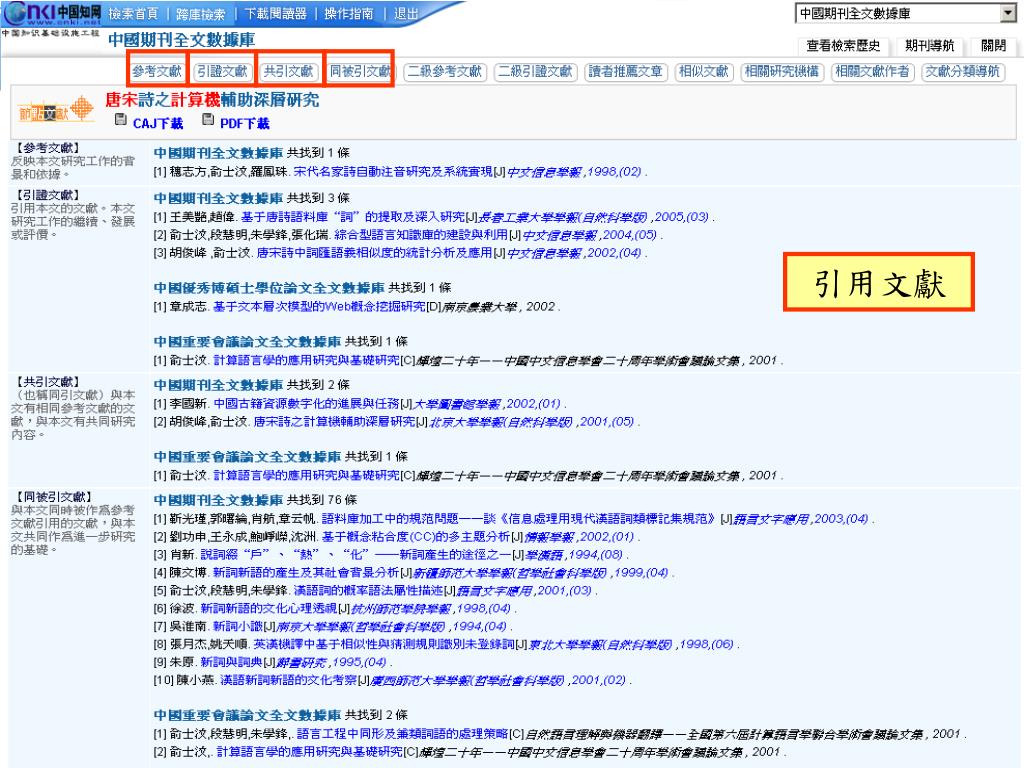Open journal link 東北大學學報(自然科學版) 1998,(06)
This screenshot has width=1024, height=768.
[631, 645]
